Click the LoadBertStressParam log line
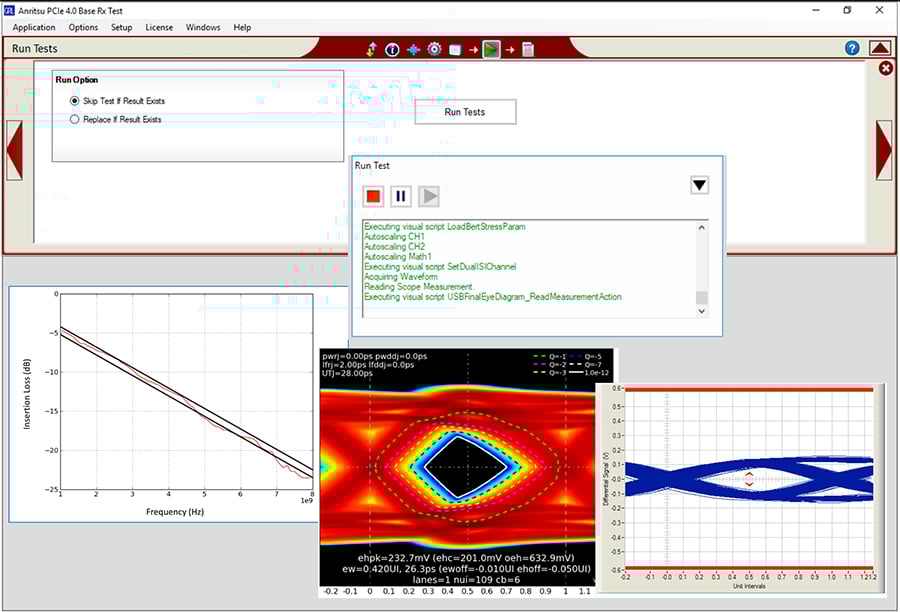 pos(445,227)
